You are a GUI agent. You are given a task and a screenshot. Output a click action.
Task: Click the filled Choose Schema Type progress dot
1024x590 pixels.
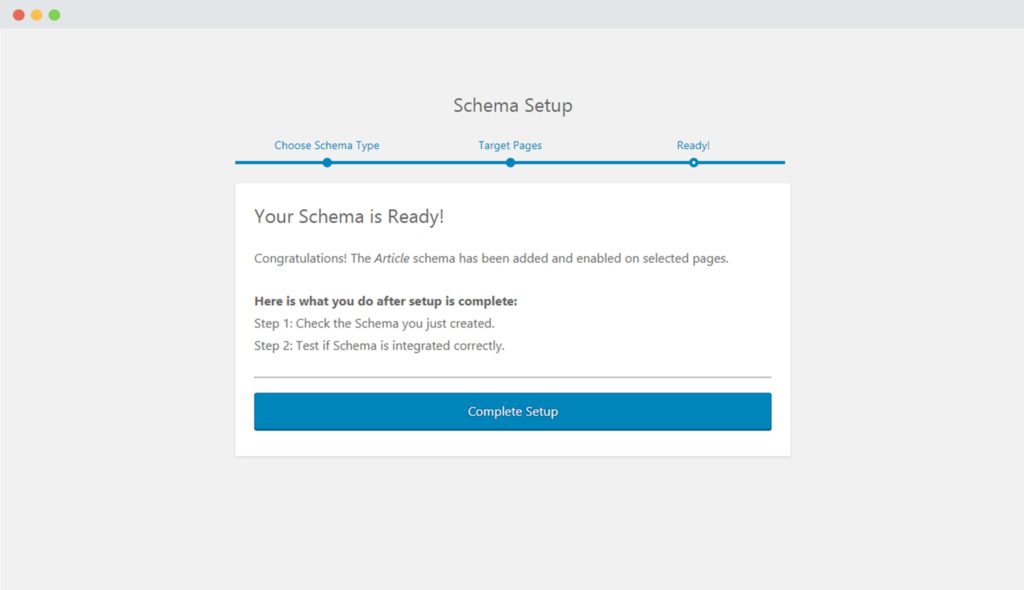[x=327, y=161]
